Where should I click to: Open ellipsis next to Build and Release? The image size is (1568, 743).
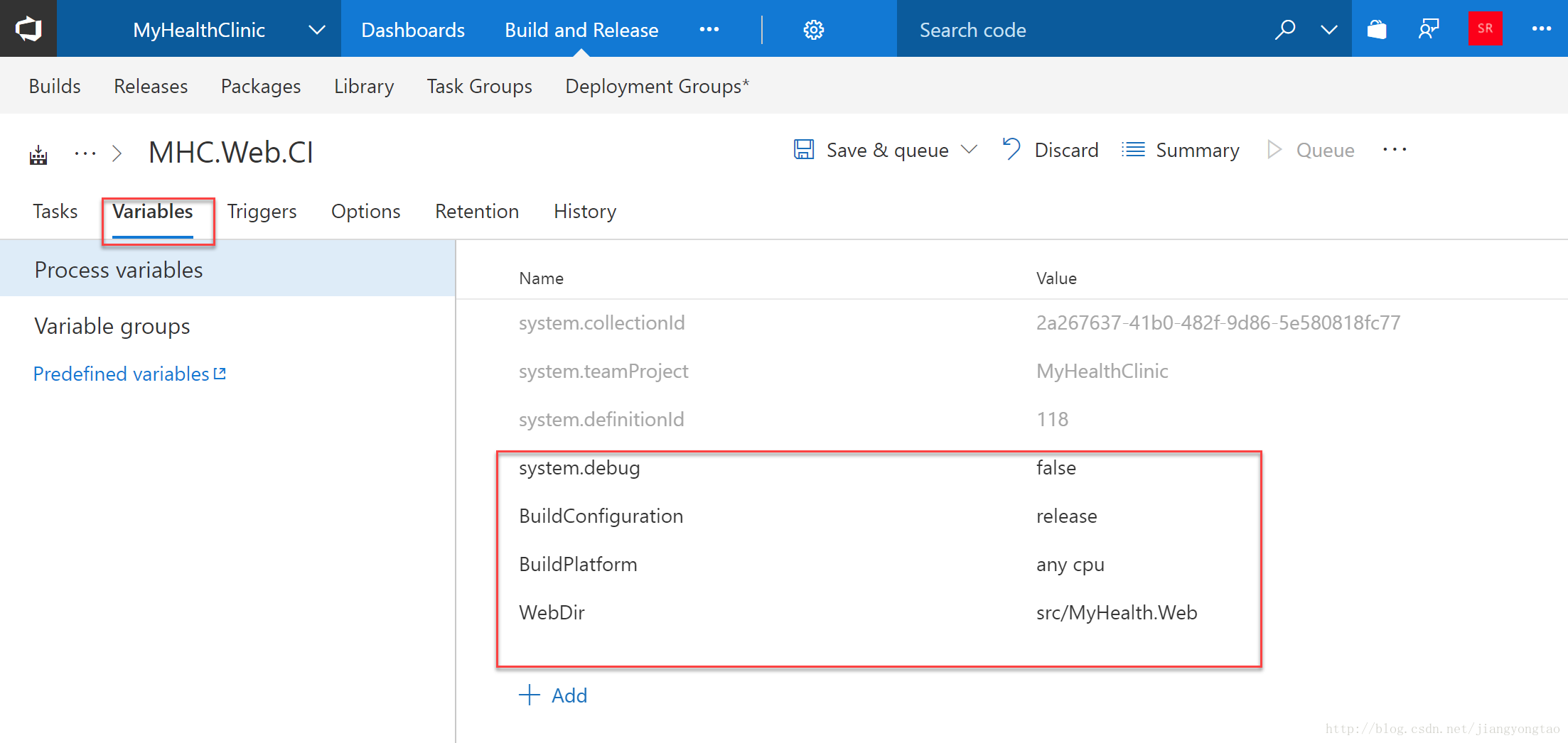(x=709, y=29)
